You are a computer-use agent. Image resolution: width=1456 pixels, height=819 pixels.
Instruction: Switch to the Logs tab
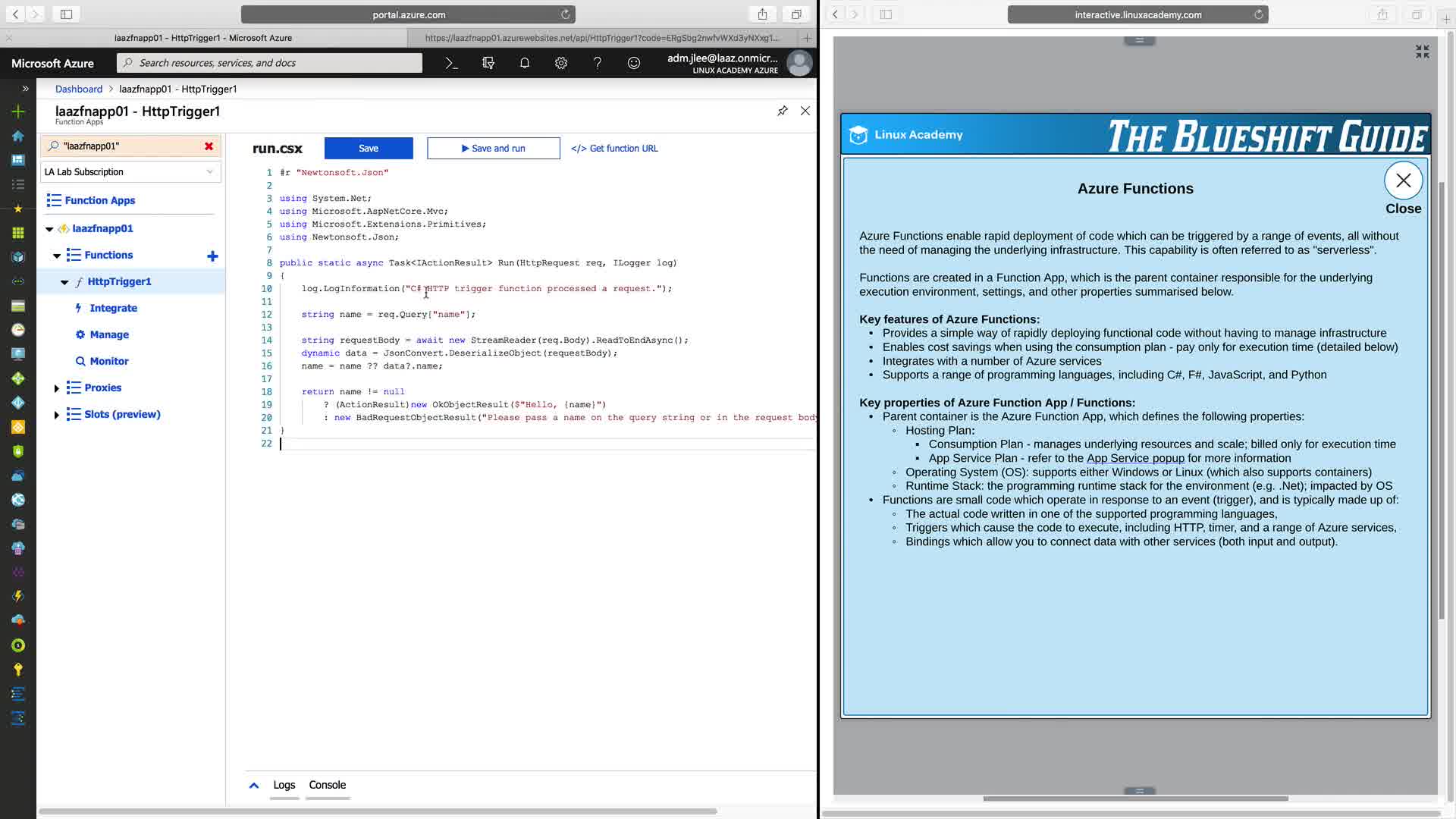tap(284, 785)
